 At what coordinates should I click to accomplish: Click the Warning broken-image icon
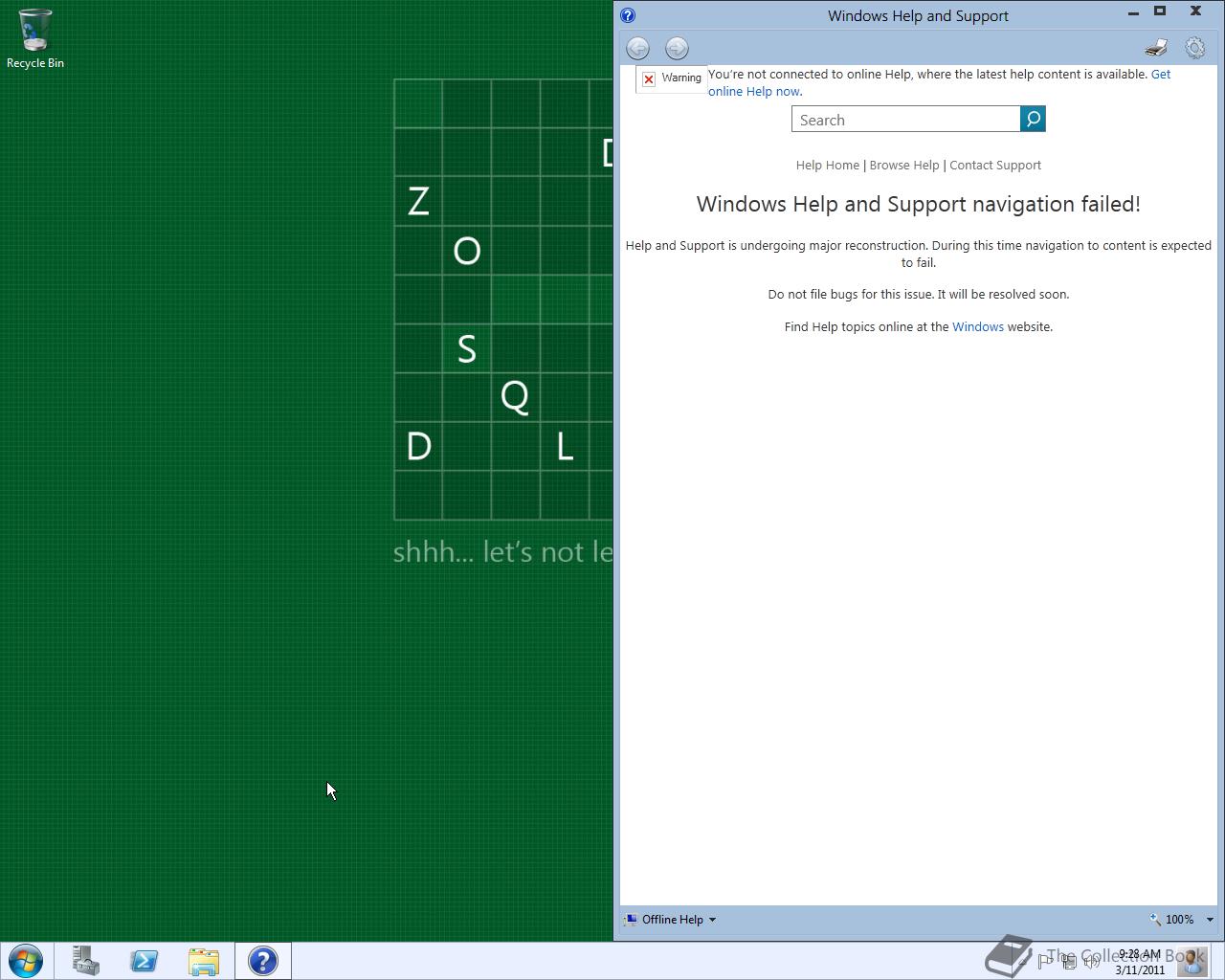click(649, 78)
